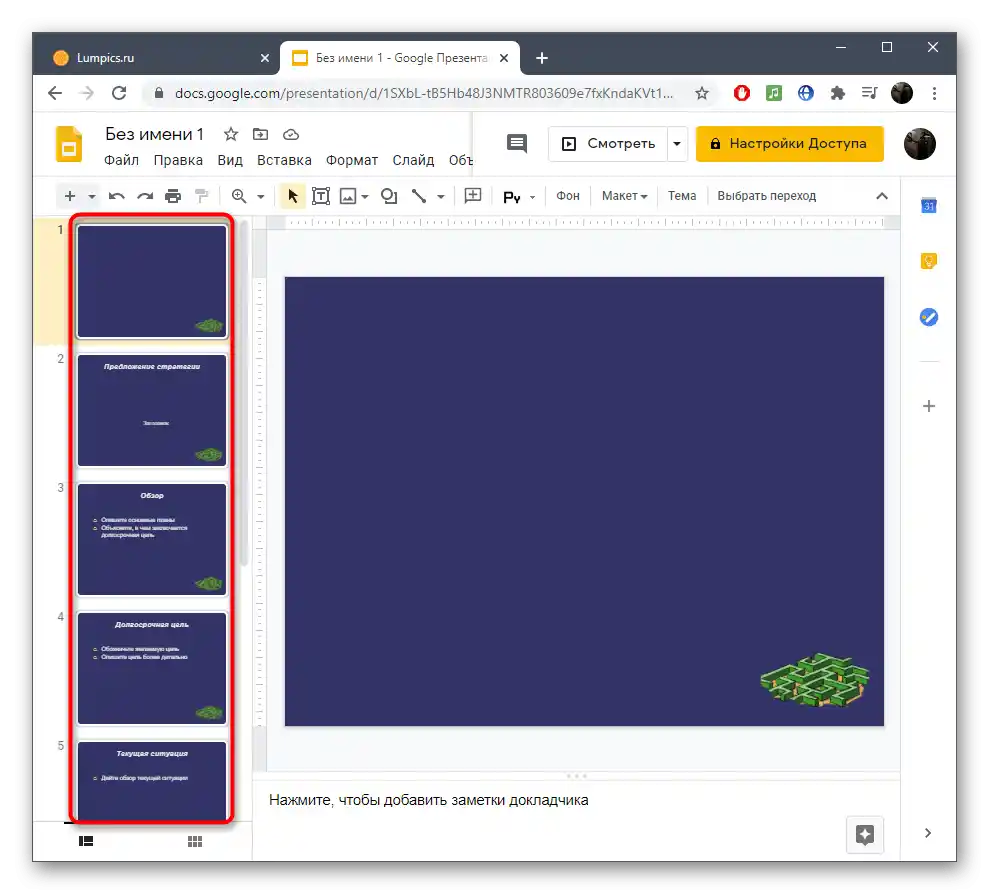Open the present options dropdown arrow
The width and height of the screenshot is (989, 894).
(677, 144)
